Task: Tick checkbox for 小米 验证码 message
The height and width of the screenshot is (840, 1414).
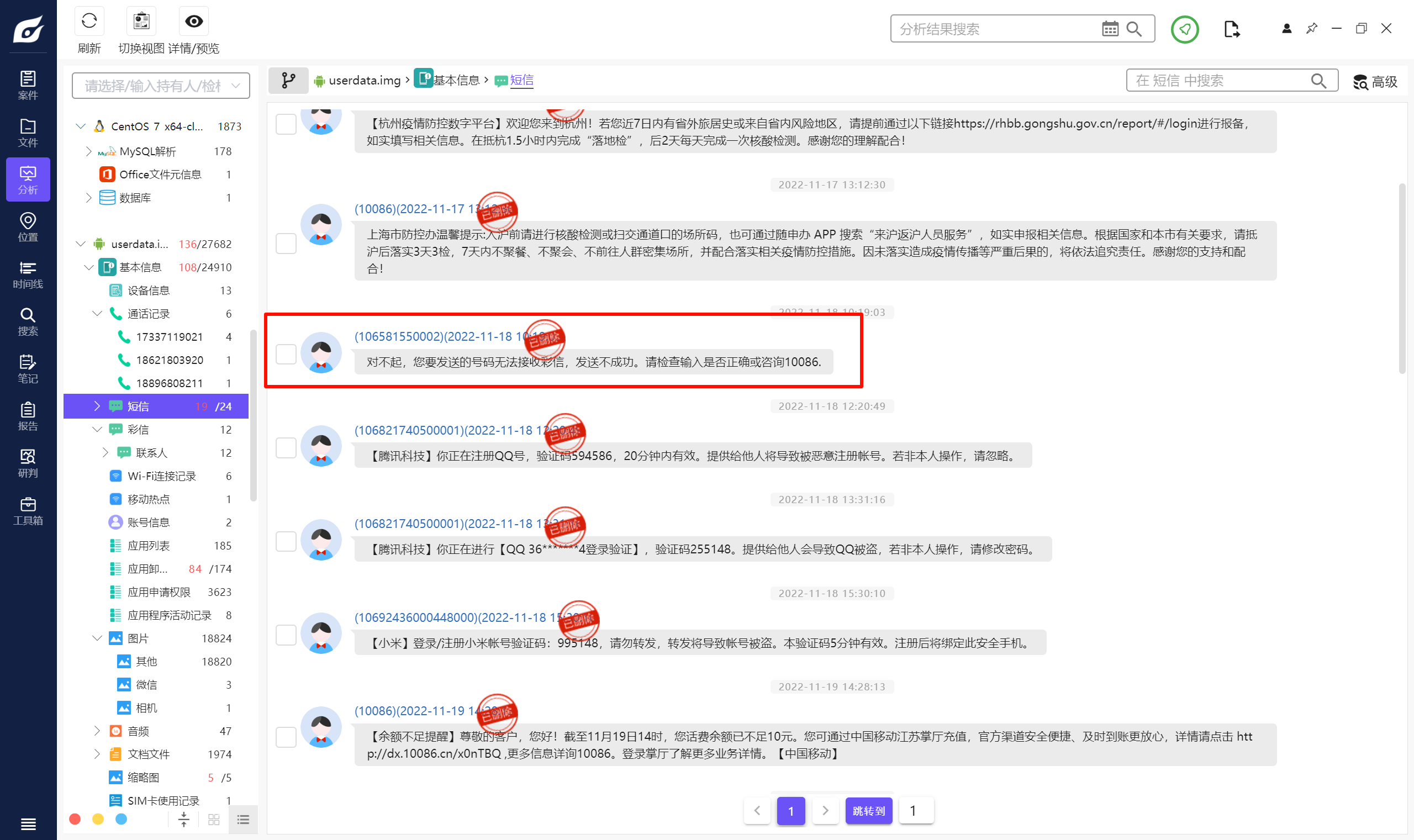Action: click(286, 635)
